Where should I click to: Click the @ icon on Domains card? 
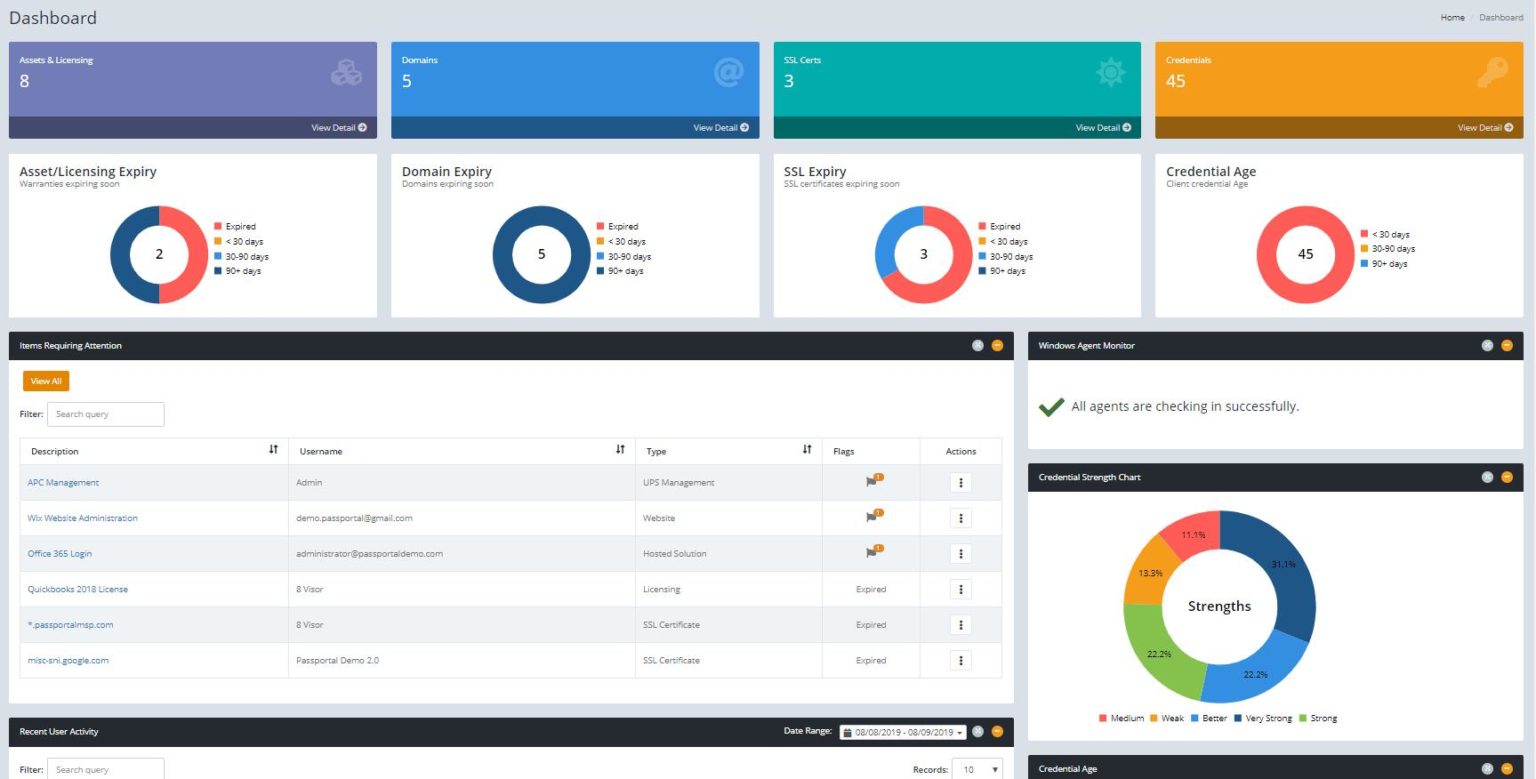(729, 73)
